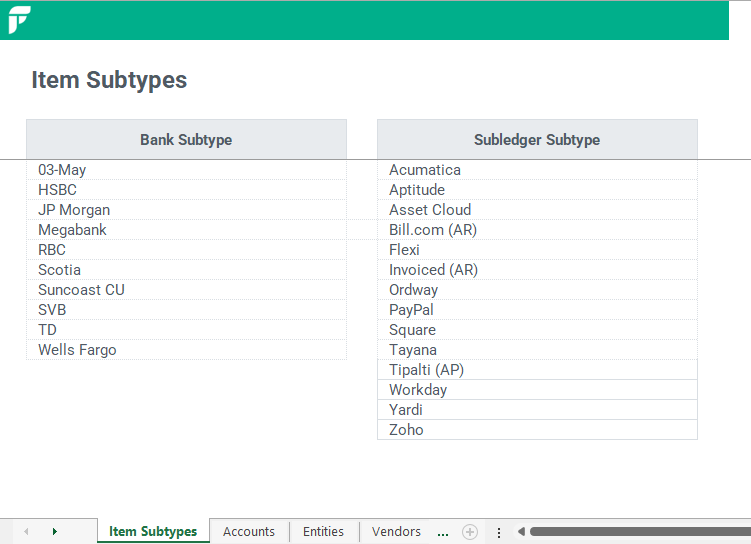Select the Ordway cell

click(x=537, y=290)
